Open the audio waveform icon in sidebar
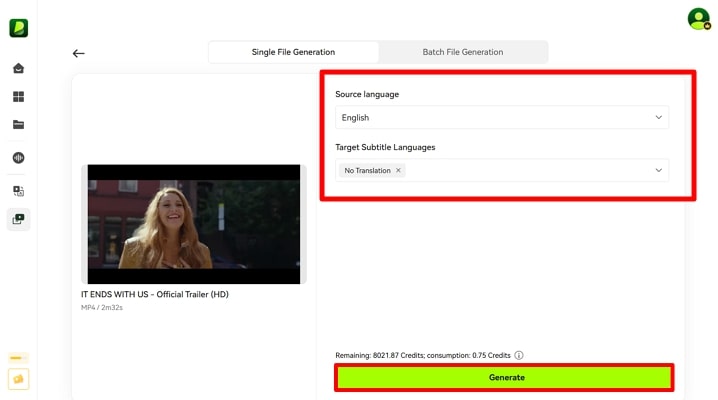 pyautogui.click(x=18, y=158)
